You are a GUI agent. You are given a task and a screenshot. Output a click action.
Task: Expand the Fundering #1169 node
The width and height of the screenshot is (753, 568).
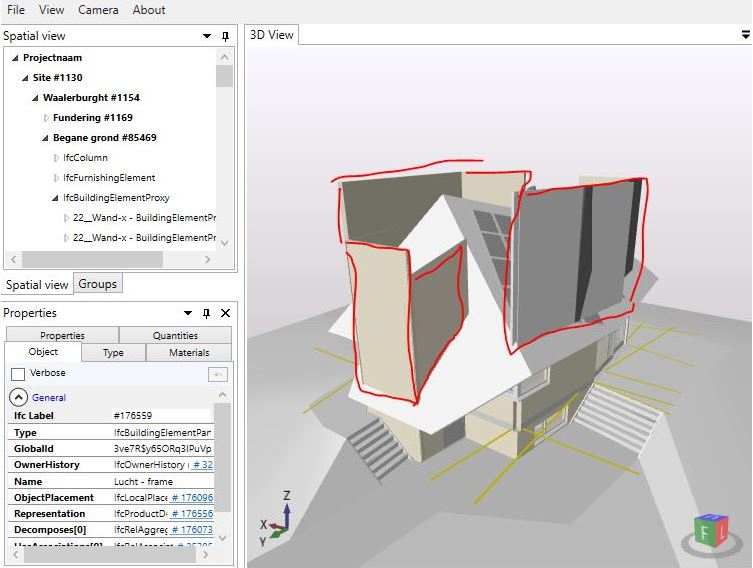click(46, 118)
